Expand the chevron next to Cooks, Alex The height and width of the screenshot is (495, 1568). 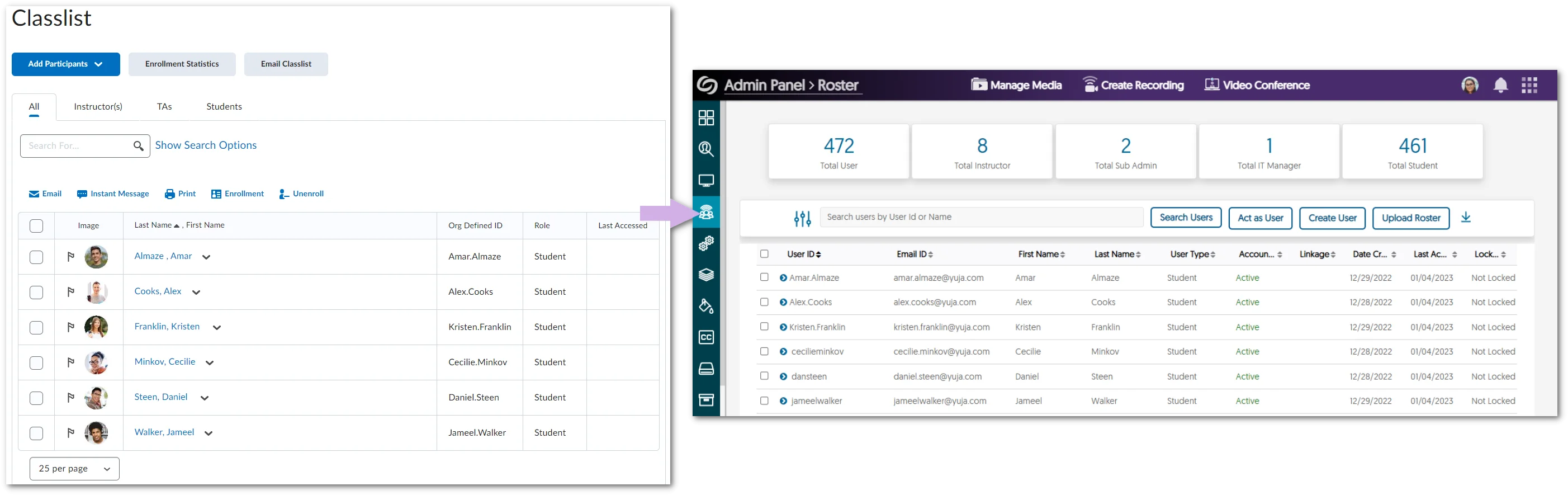pyautogui.click(x=196, y=293)
